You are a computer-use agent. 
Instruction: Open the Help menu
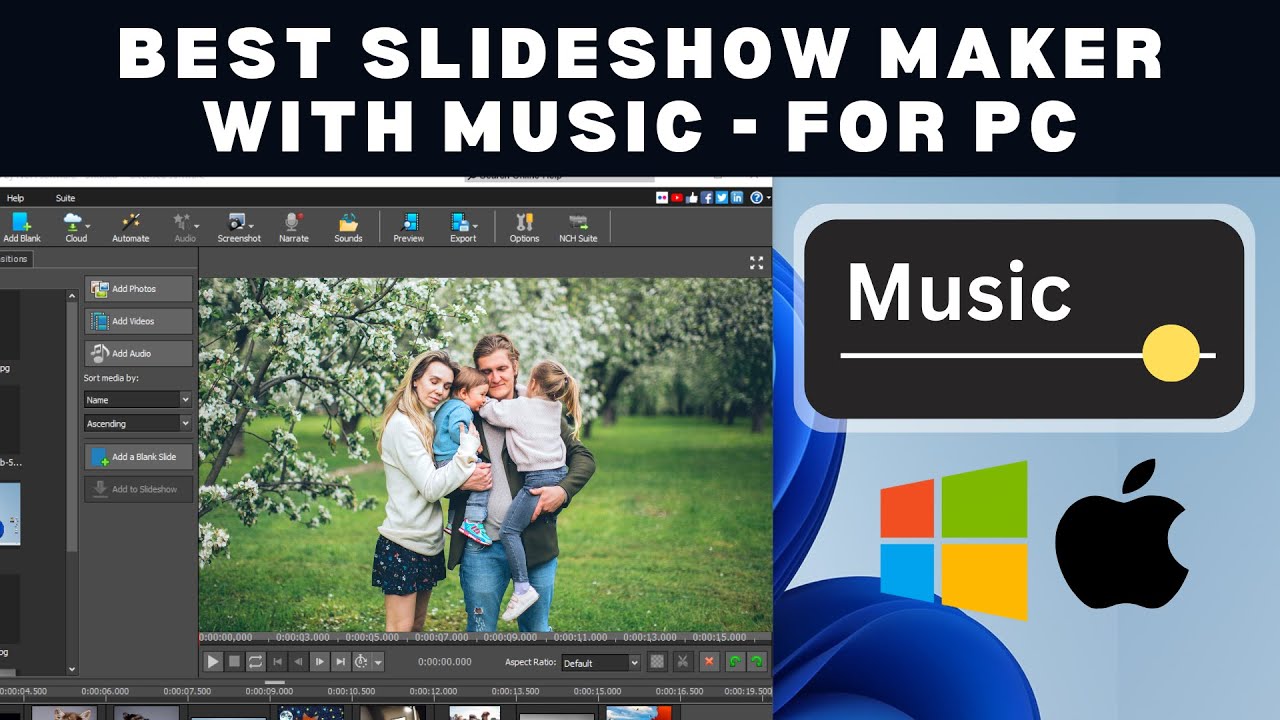(x=14, y=197)
